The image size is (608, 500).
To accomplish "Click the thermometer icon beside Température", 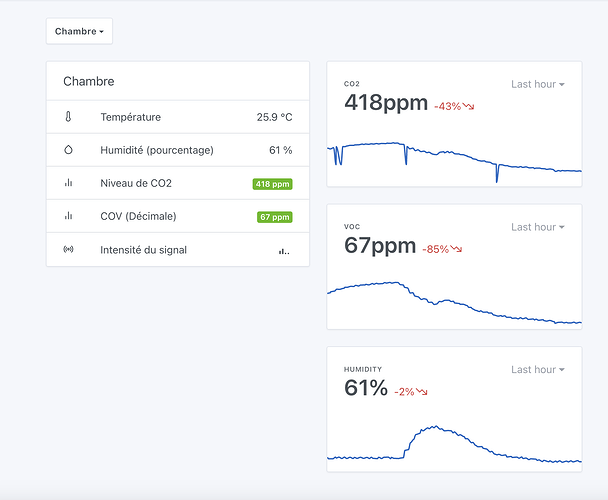I will (x=68, y=117).
